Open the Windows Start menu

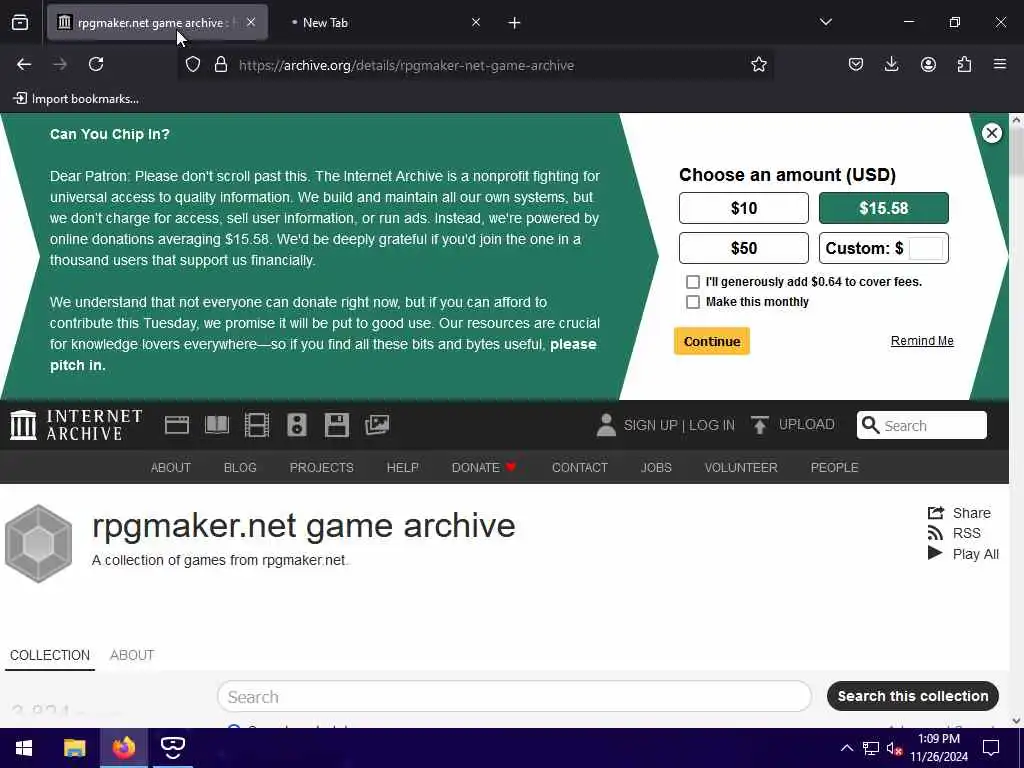(24, 748)
